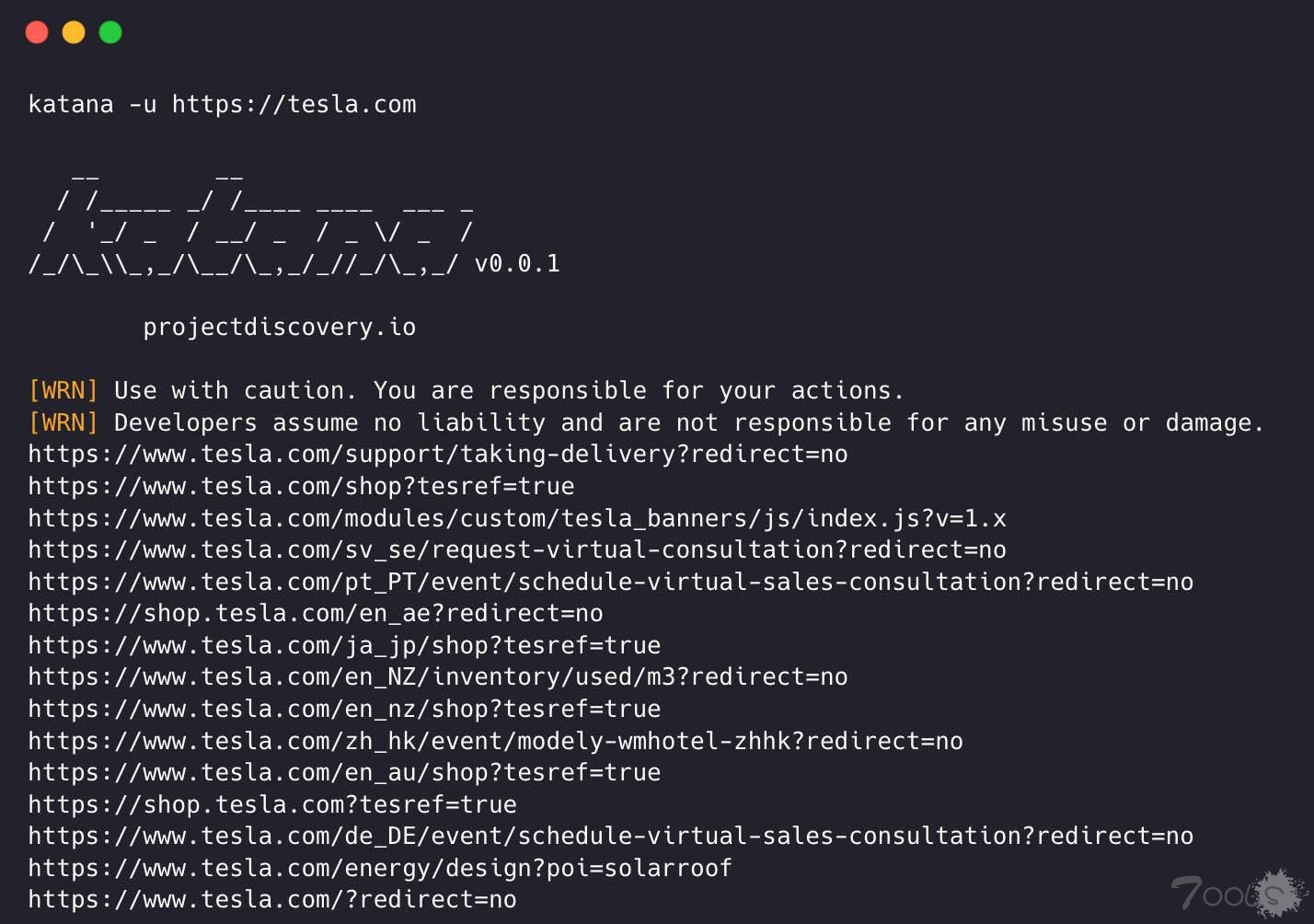Open the sv_se request-virtual-consultation URL
Image resolution: width=1314 pixels, height=924 pixels.
click(x=517, y=549)
